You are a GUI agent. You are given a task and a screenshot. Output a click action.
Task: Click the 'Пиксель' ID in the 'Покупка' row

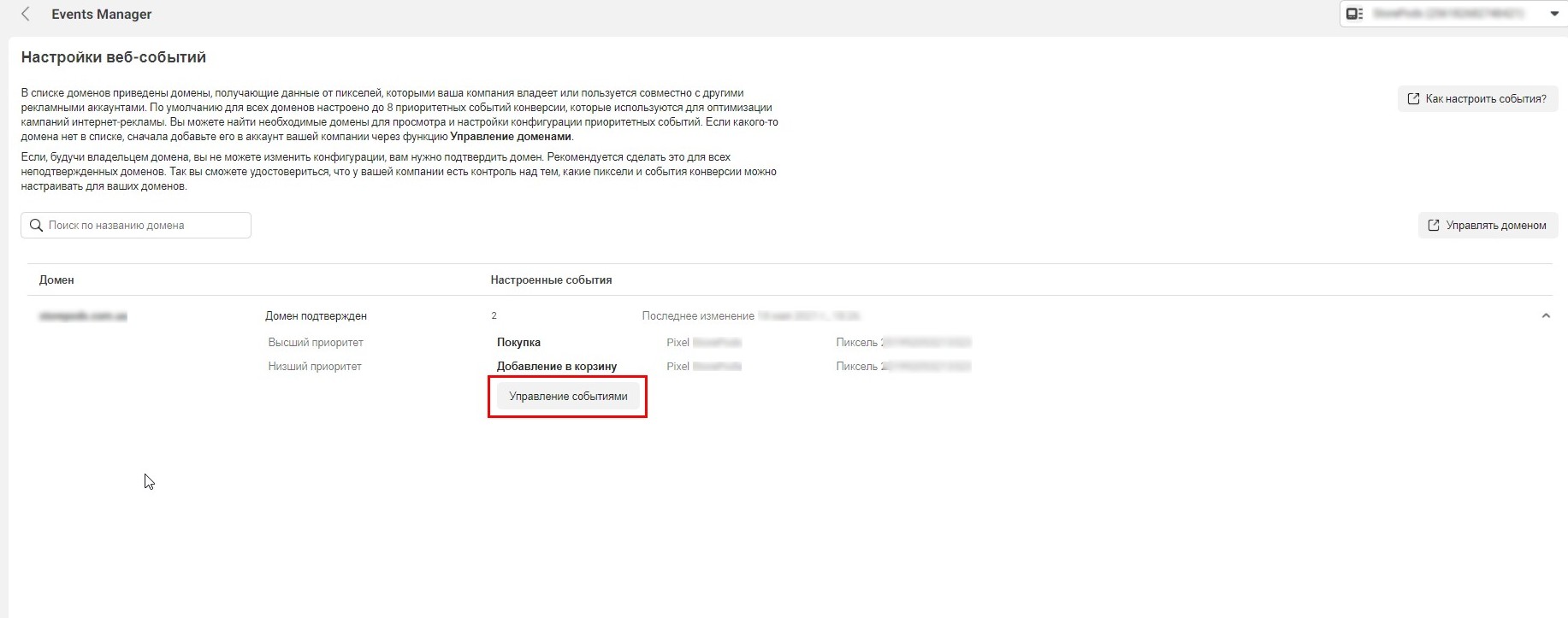click(x=903, y=343)
